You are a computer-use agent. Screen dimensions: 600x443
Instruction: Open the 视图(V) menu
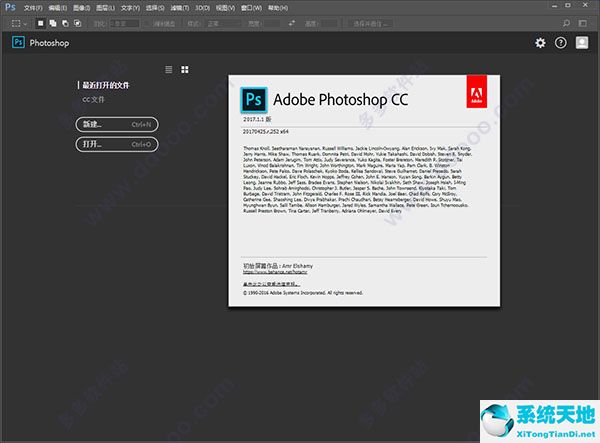pyautogui.click(x=225, y=8)
